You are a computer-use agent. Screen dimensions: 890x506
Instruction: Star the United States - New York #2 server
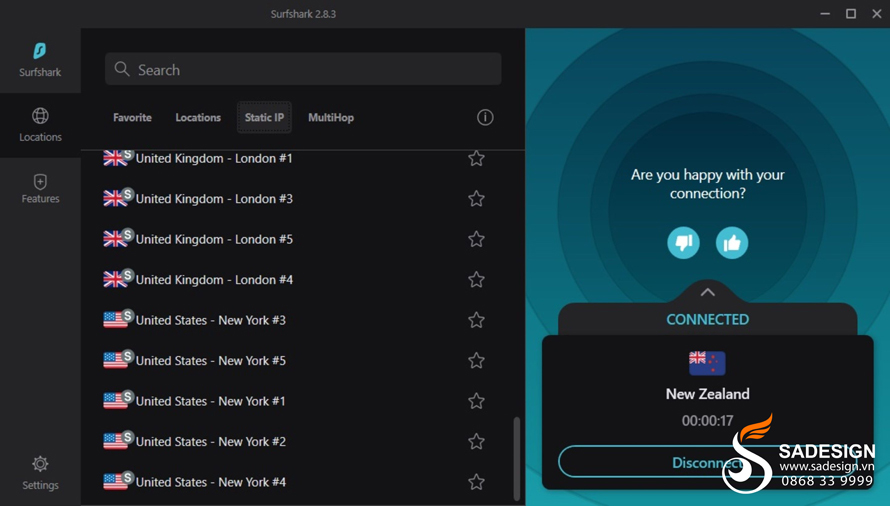[476, 441]
